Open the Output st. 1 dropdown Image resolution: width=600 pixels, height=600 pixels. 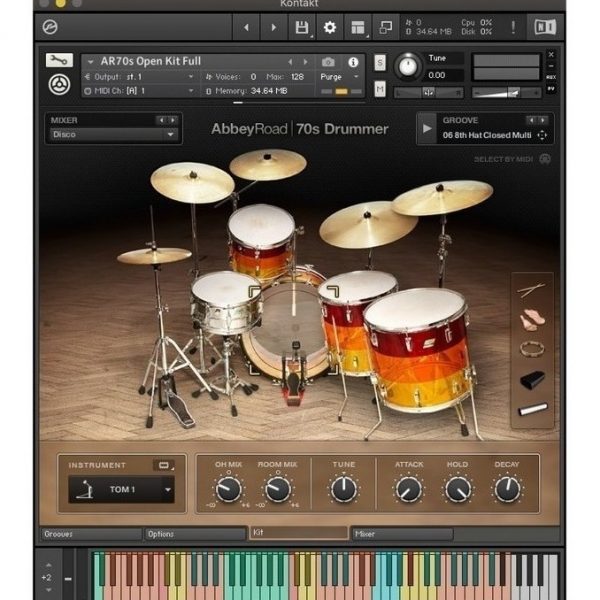[x=139, y=77]
